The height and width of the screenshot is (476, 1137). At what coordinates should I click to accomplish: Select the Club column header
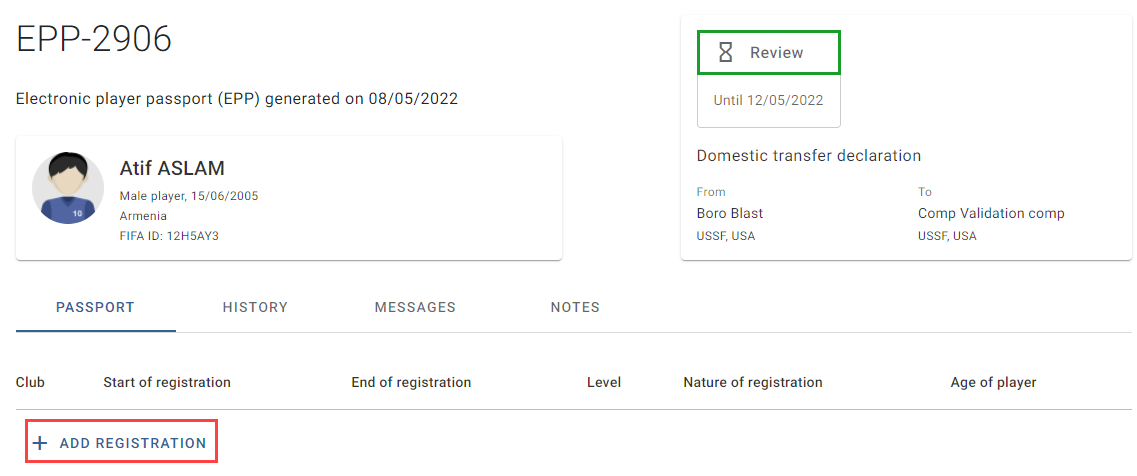[x=30, y=382]
